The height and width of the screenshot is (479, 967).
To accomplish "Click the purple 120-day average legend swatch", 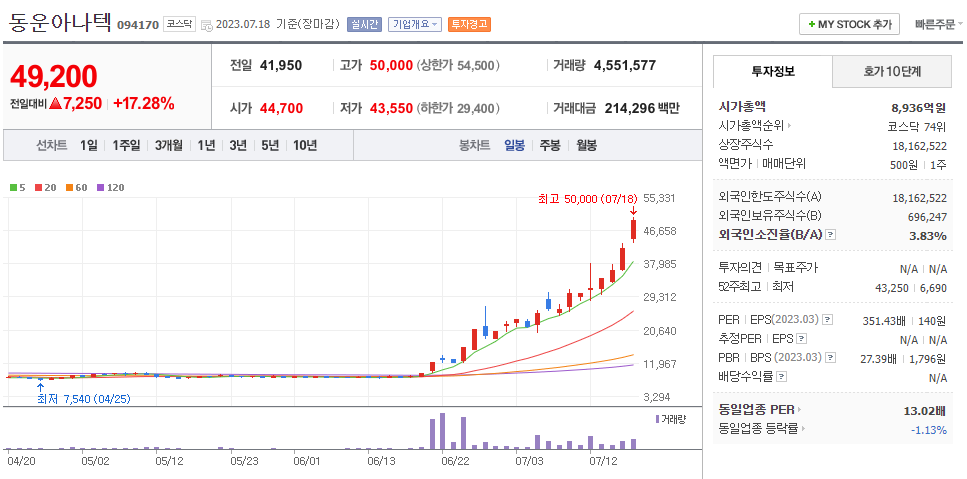I will tap(101, 187).
